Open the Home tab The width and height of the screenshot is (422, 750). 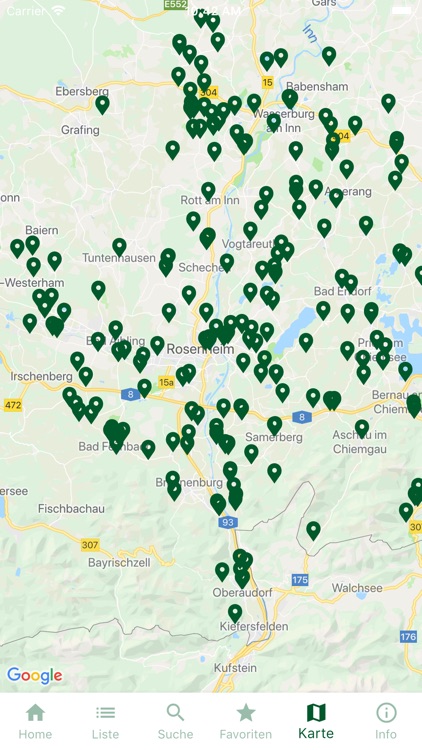tap(35, 721)
